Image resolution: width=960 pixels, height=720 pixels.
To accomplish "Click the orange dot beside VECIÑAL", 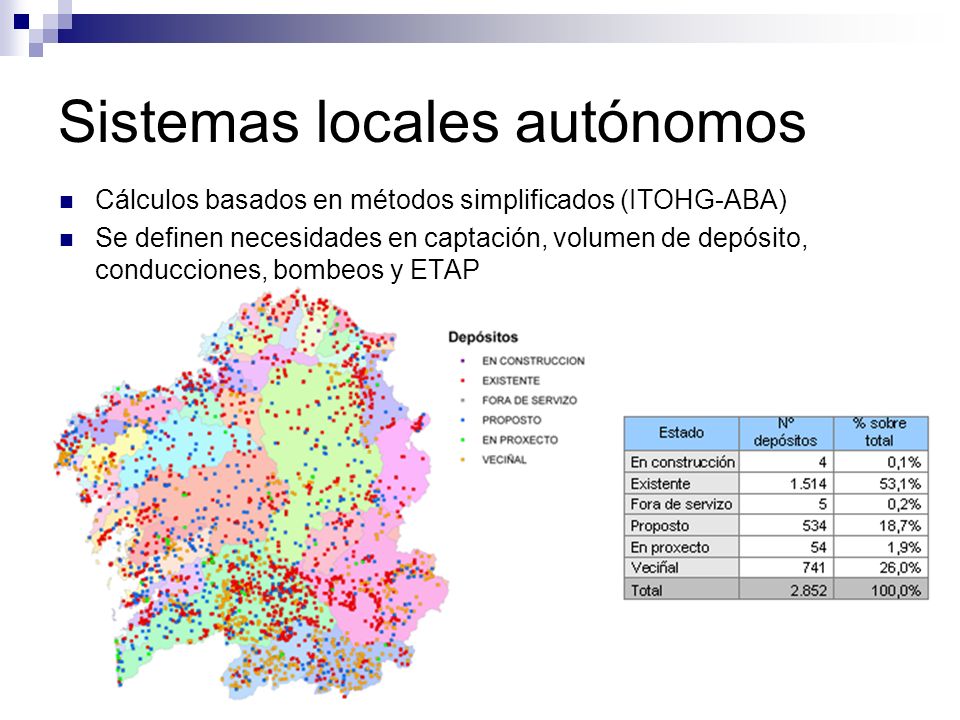I will click(x=462, y=459).
